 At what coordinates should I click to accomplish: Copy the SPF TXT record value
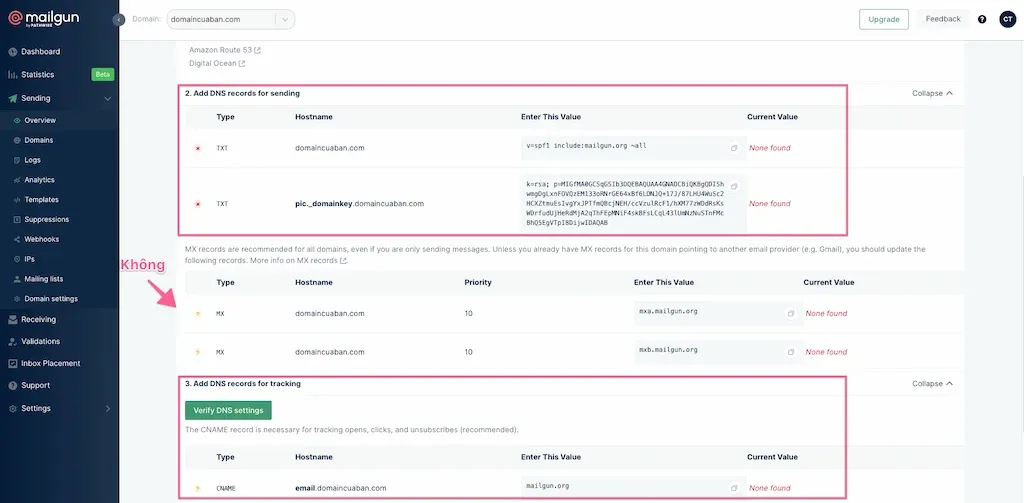coord(734,148)
